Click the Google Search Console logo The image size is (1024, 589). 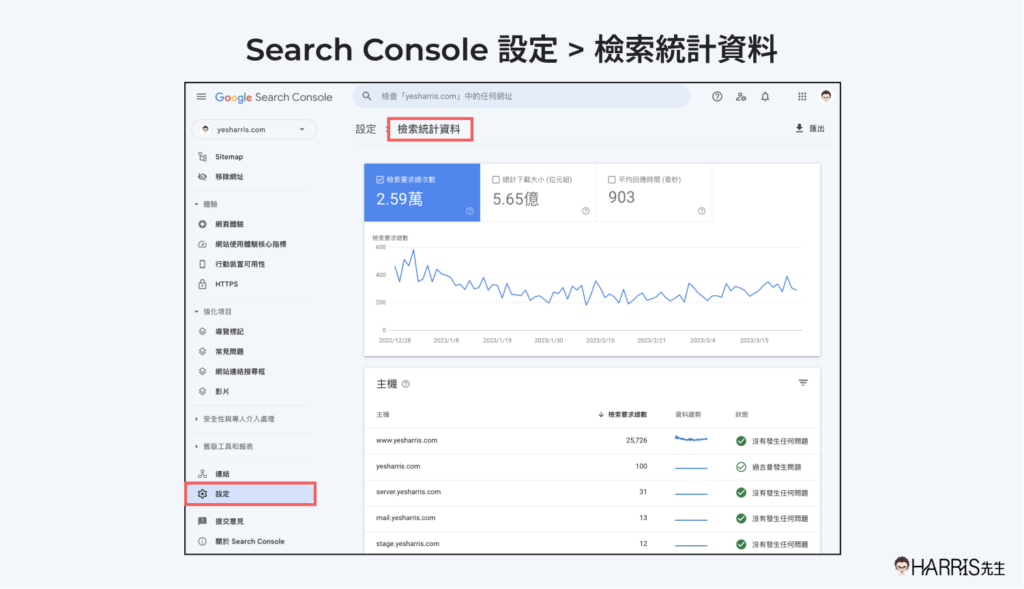[x=274, y=97]
